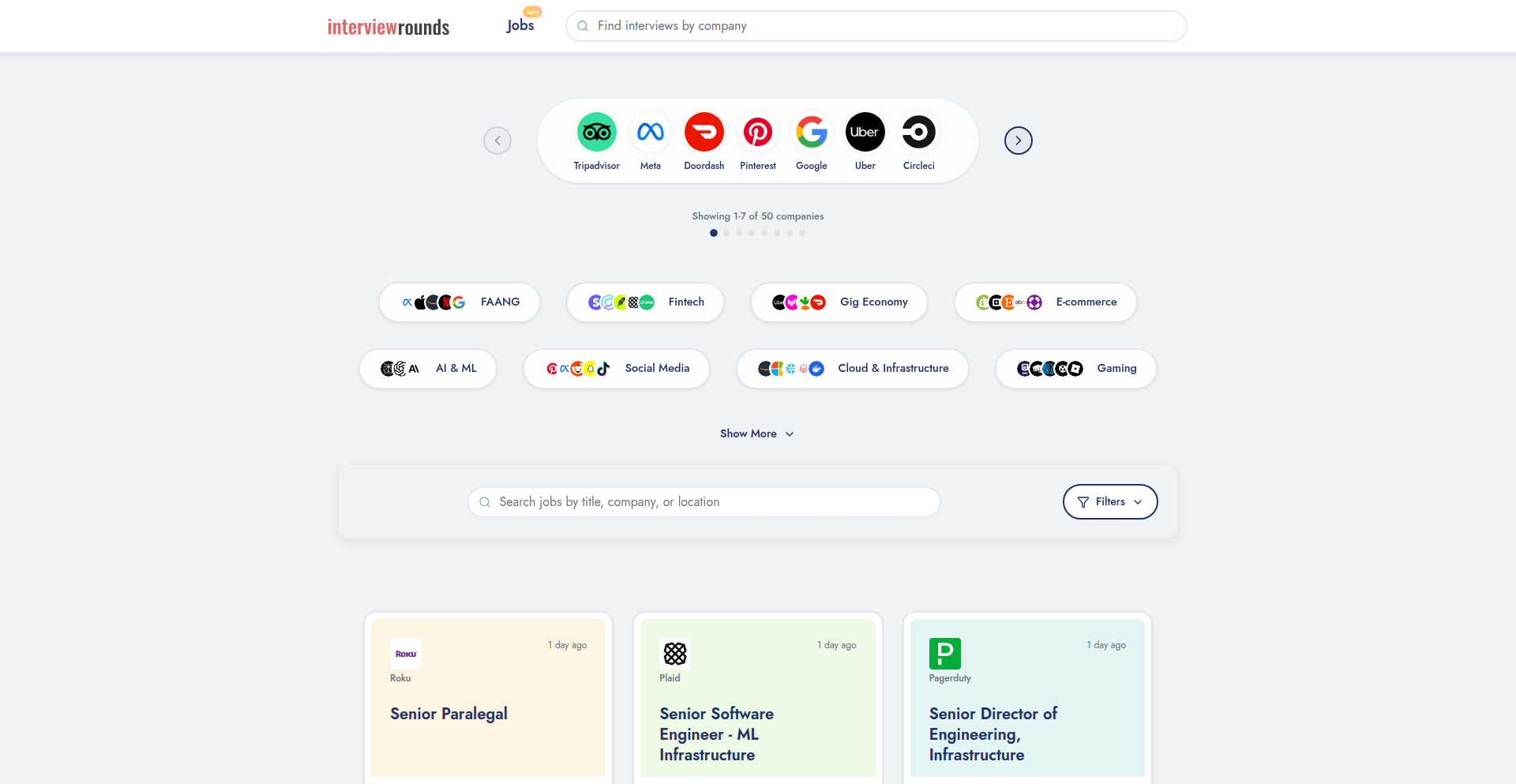Click the Pagerduty company name text
Viewport: 1516px width, 784px height.
pos(950,678)
